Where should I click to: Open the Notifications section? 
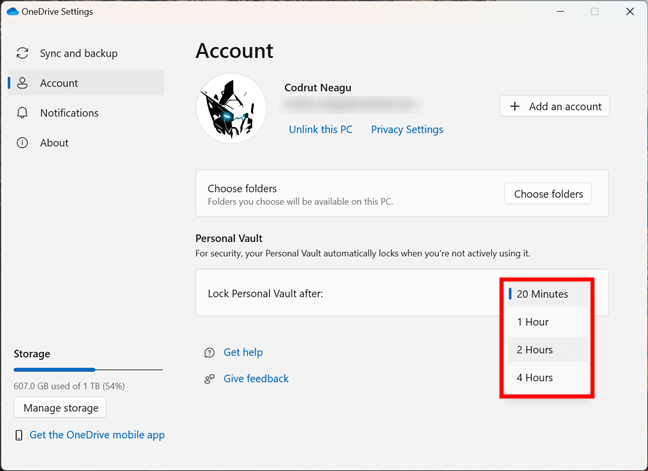(86, 113)
